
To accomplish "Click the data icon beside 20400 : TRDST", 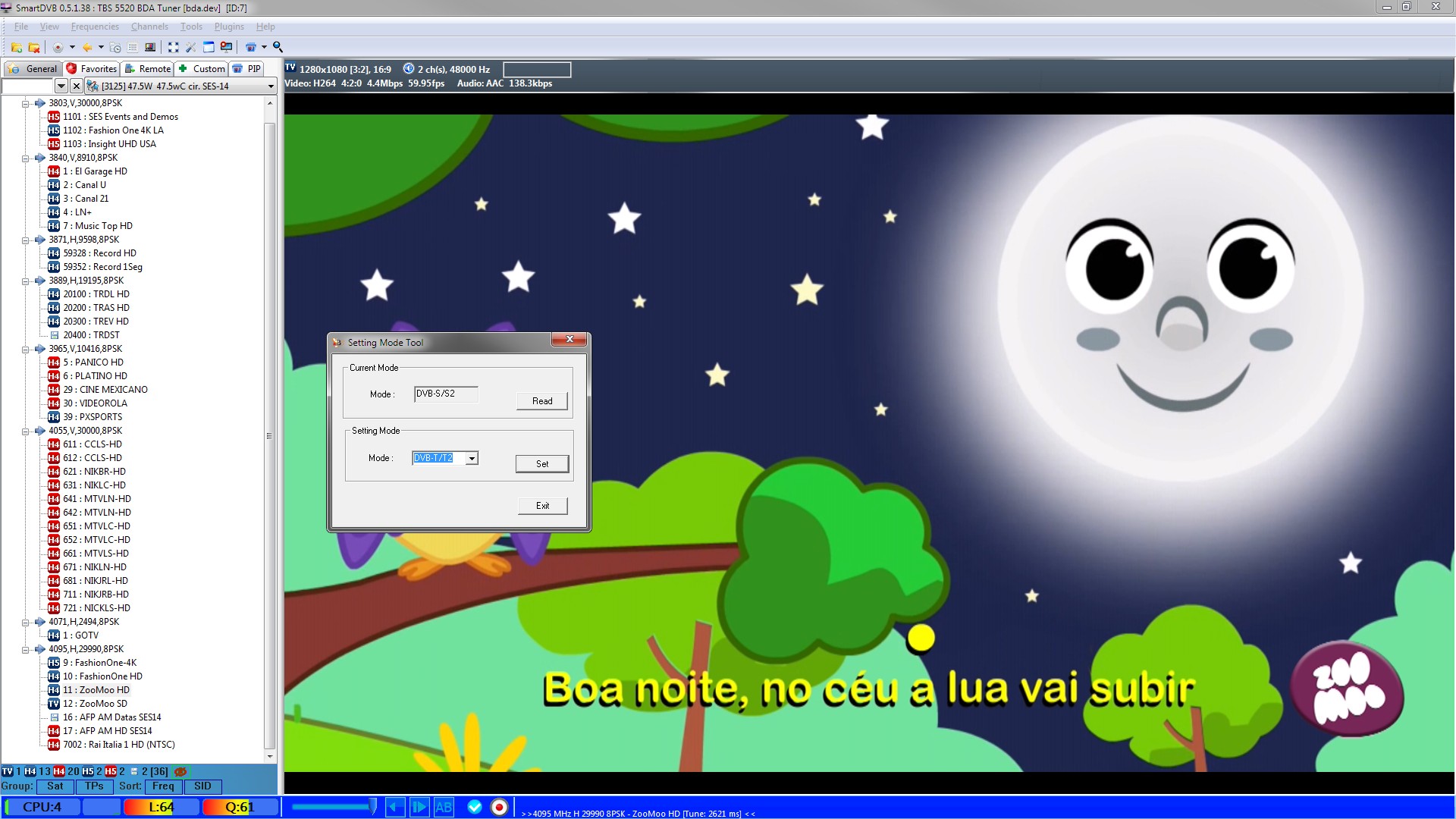I will point(54,335).
